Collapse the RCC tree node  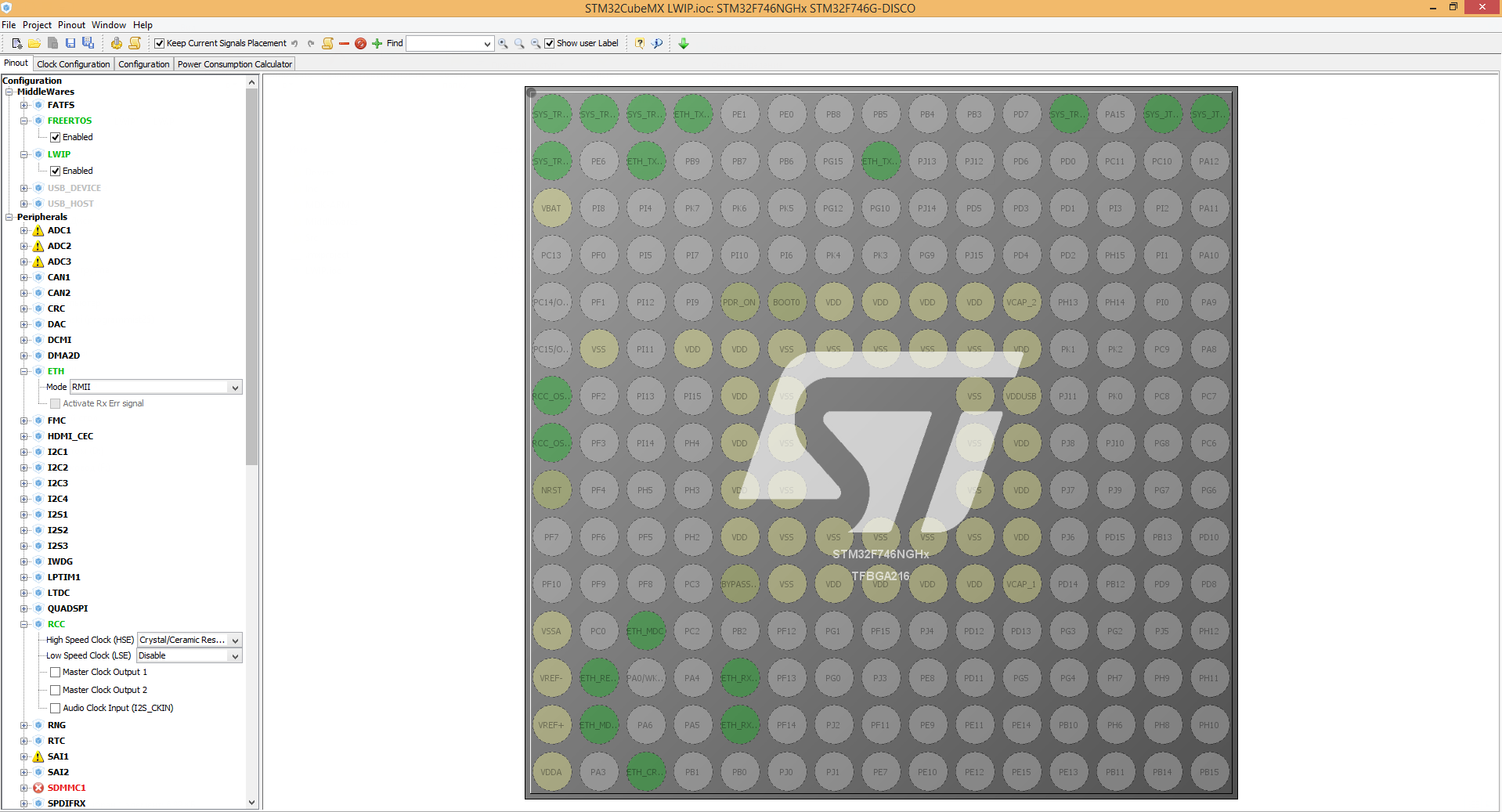pos(24,624)
